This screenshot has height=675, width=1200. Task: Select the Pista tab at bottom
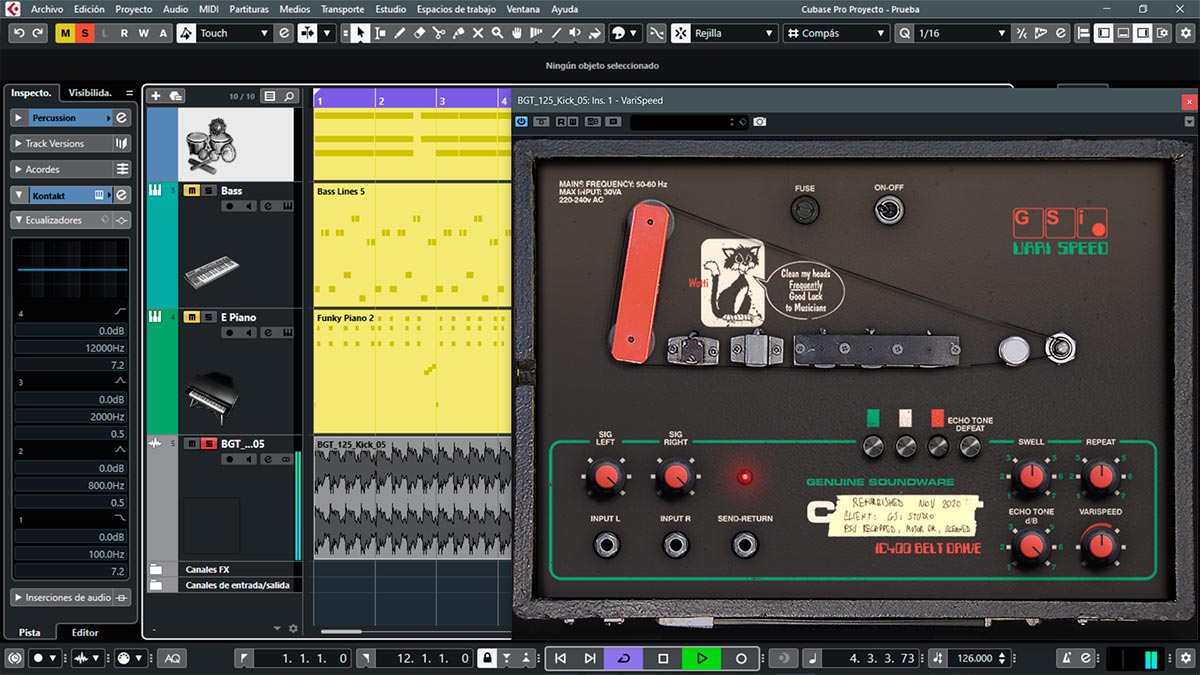click(30, 632)
